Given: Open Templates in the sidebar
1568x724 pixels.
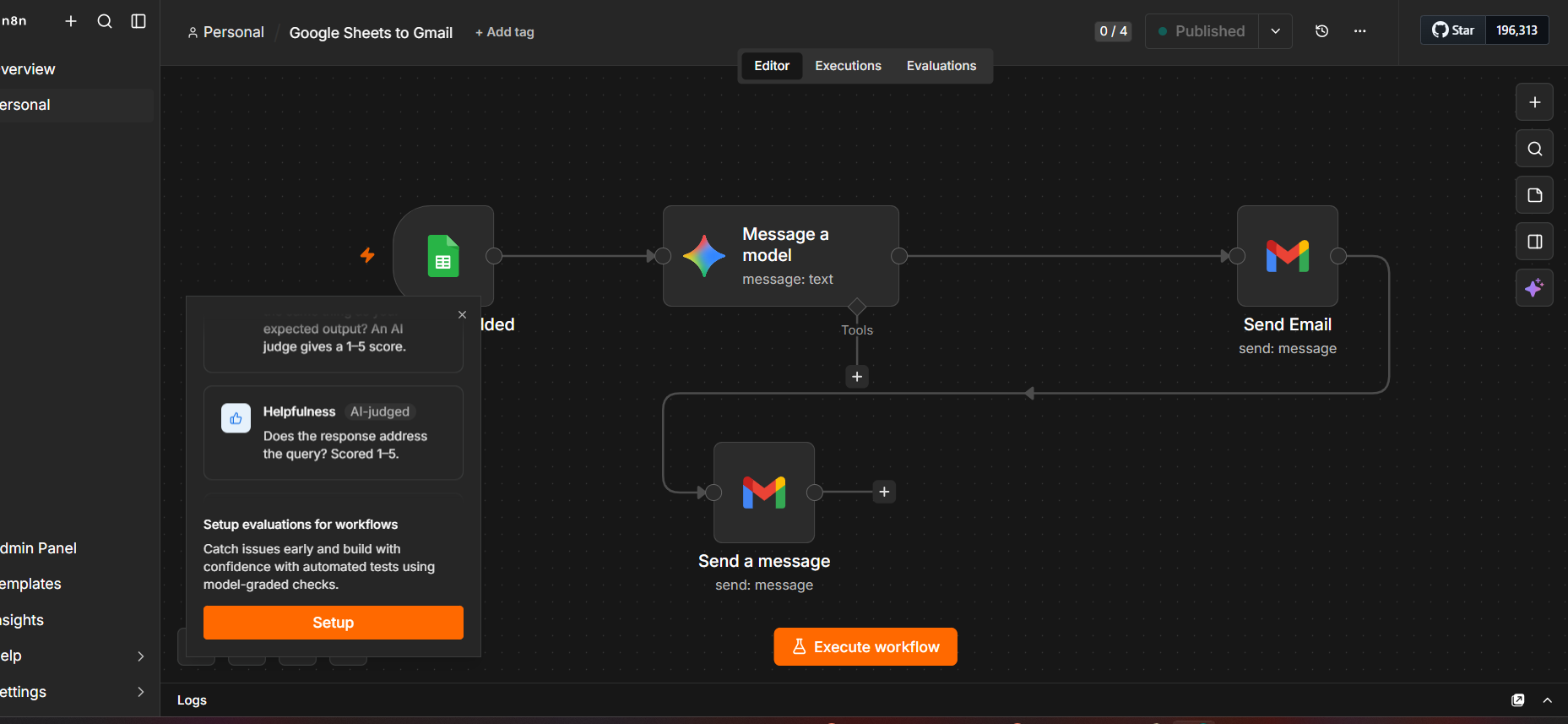Looking at the screenshot, I should (76, 584).
